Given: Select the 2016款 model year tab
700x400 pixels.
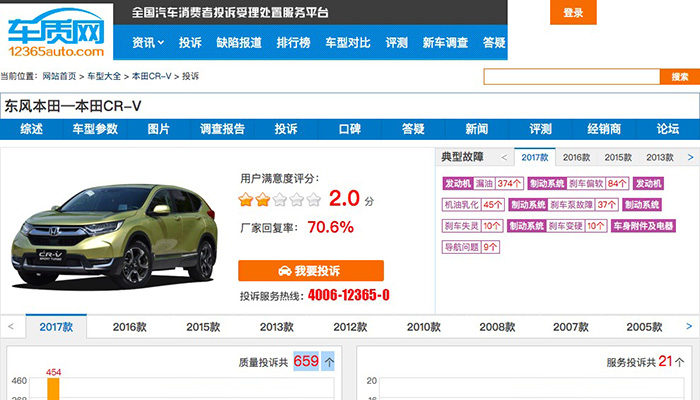Looking at the screenshot, I should click(x=129, y=327).
